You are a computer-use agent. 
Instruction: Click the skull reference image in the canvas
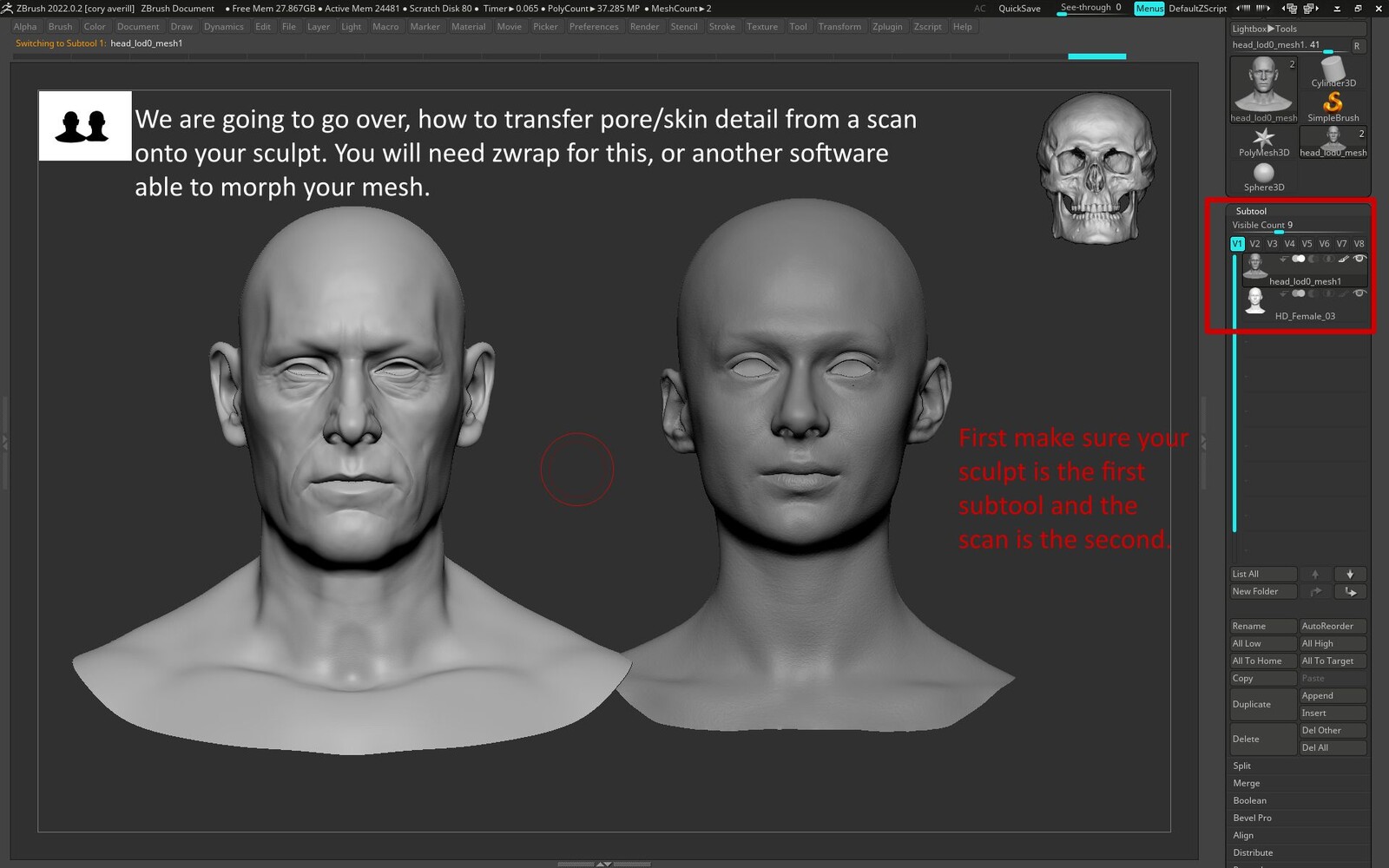[1097, 168]
